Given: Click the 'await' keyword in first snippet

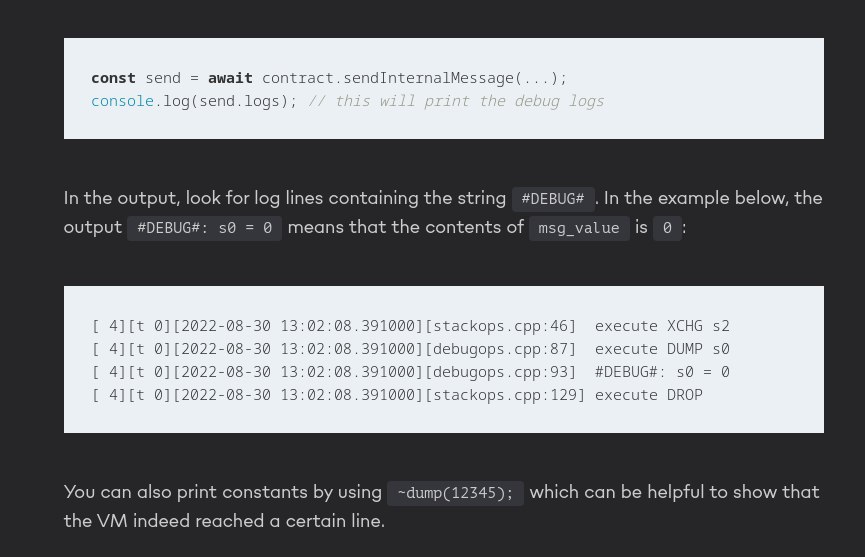Looking at the screenshot, I should 230,78.
